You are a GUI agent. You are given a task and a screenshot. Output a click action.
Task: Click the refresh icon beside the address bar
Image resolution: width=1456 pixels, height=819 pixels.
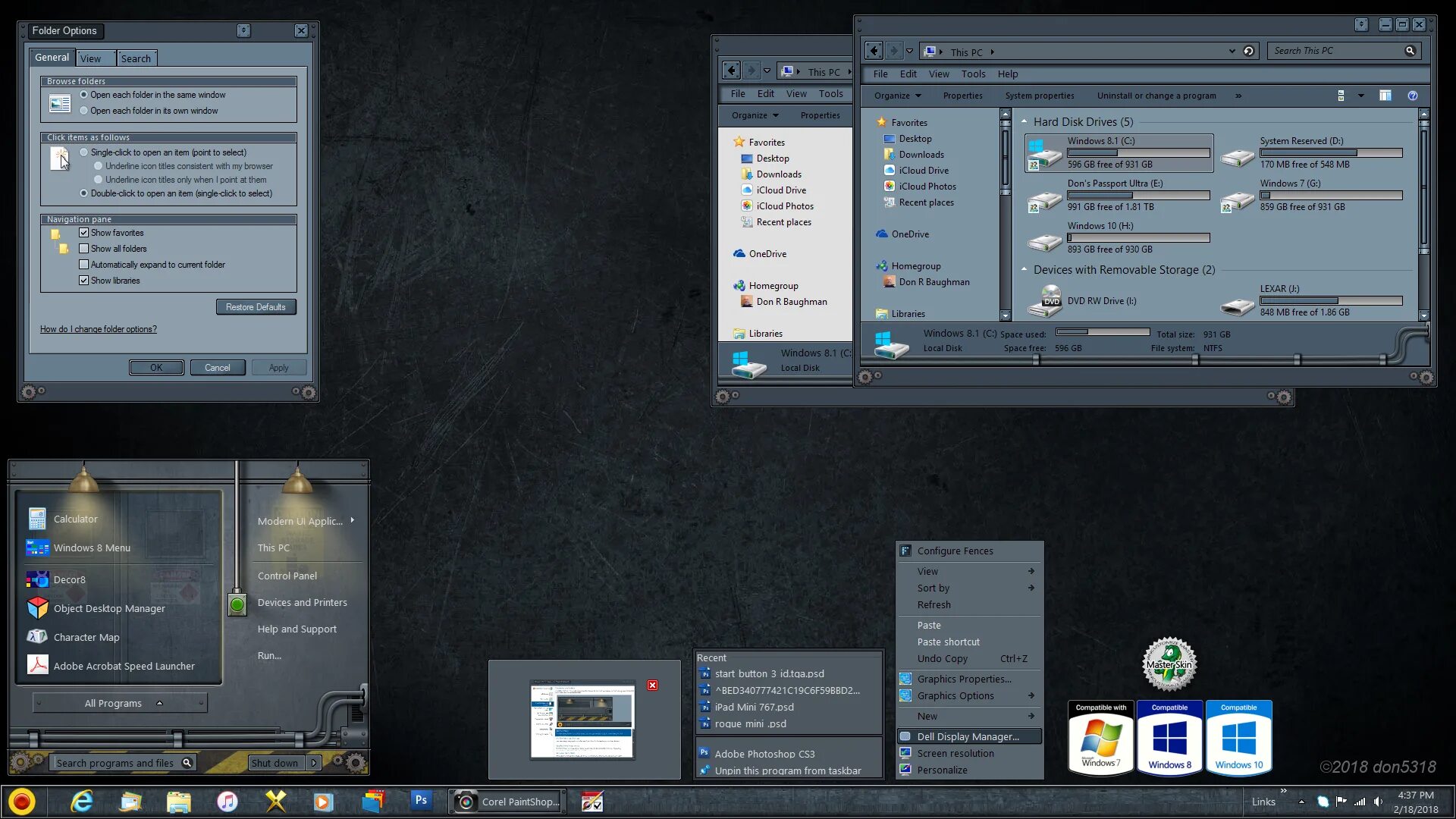pyautogui.click(x=1249, y=51)
